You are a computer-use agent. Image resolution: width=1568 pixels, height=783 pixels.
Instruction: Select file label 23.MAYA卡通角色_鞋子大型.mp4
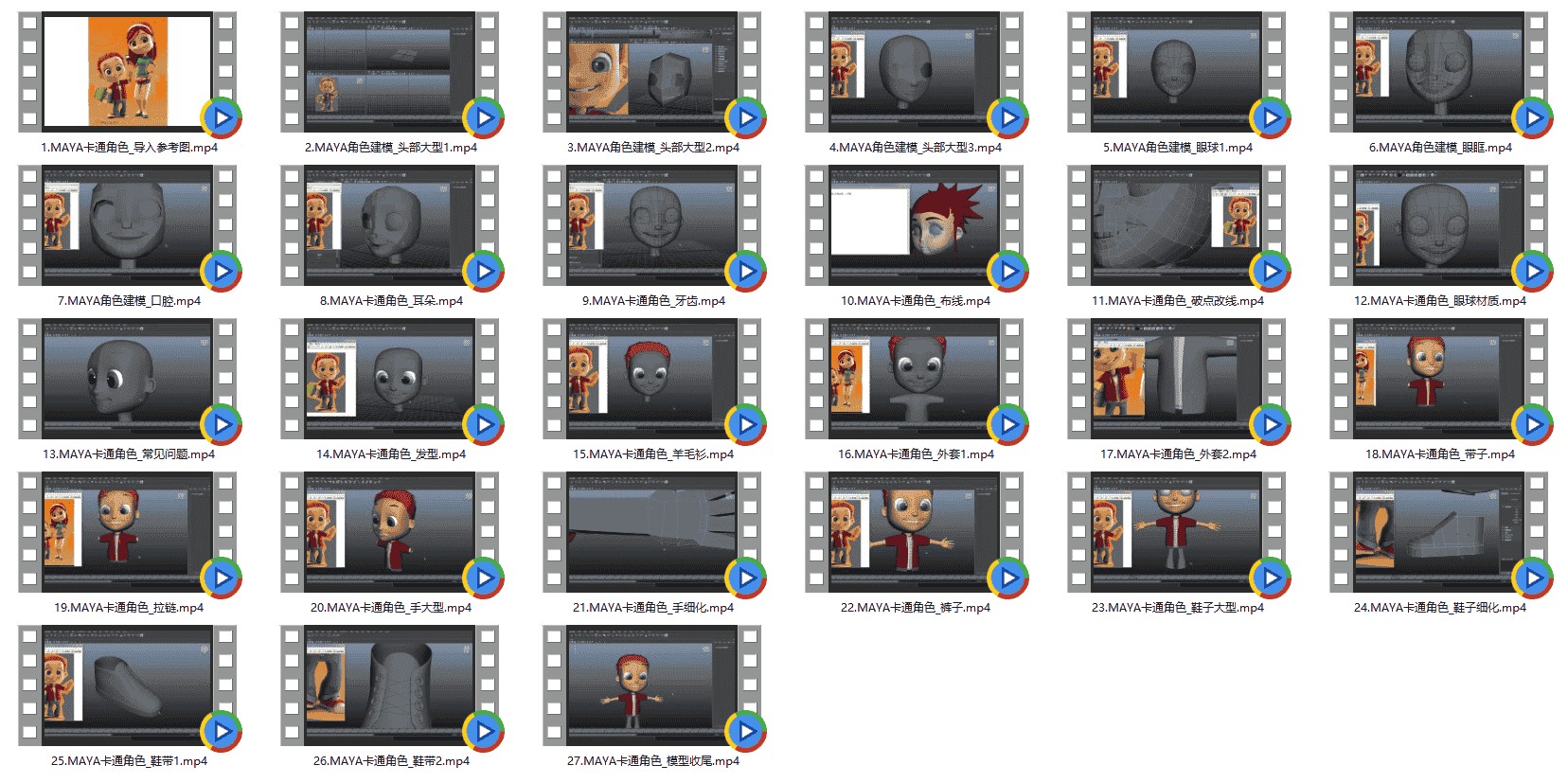pyautogui.click(x=1177, y=608)
